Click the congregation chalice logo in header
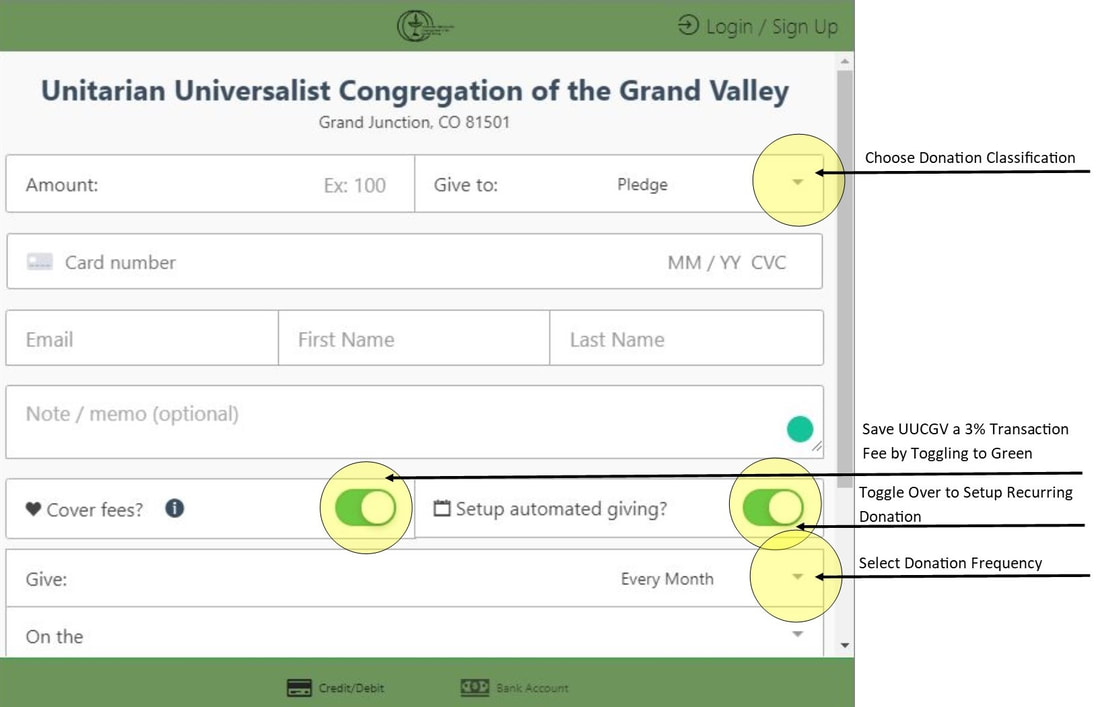This screenshot has width=1100, height=707. click(425, 27)
